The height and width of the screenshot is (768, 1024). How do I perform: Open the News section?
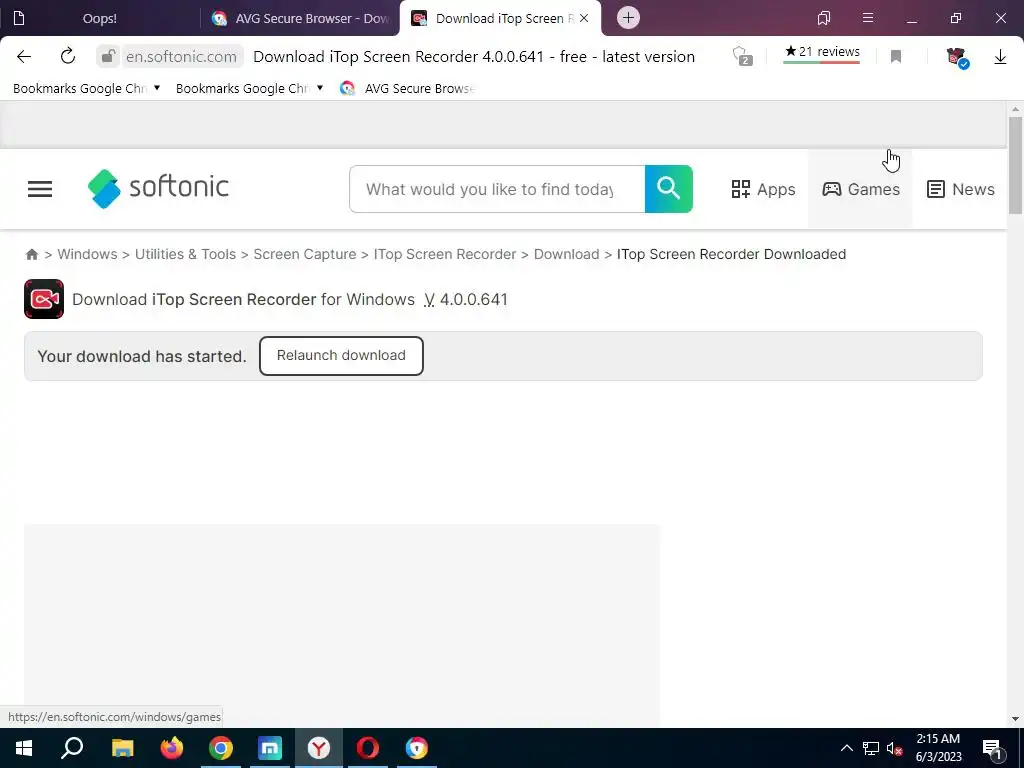(960, 189)
